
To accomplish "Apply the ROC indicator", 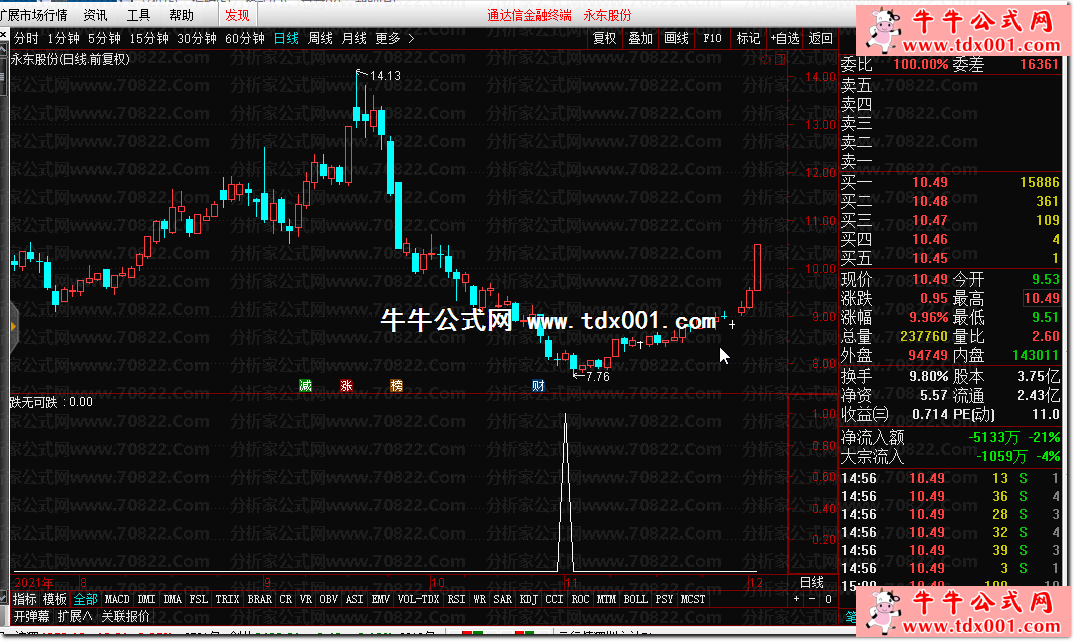I will click(581, 599).
